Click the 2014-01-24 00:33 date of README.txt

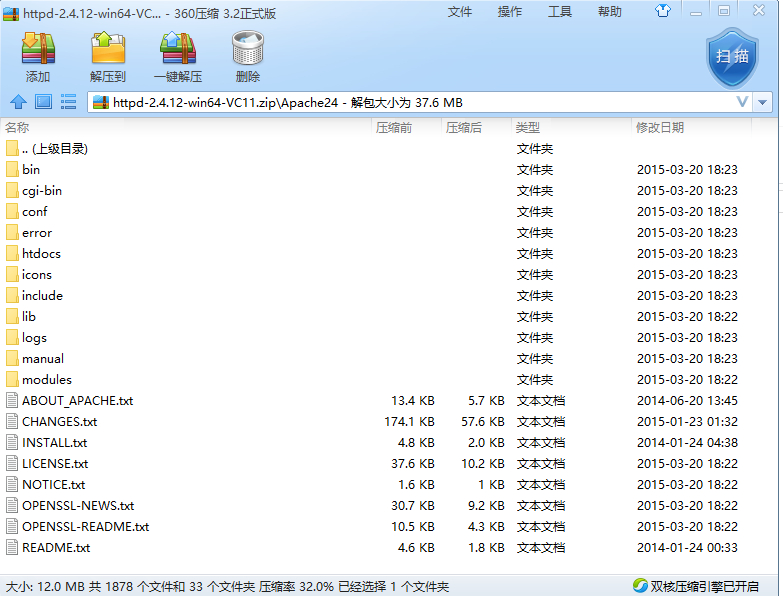pos(687,547)
